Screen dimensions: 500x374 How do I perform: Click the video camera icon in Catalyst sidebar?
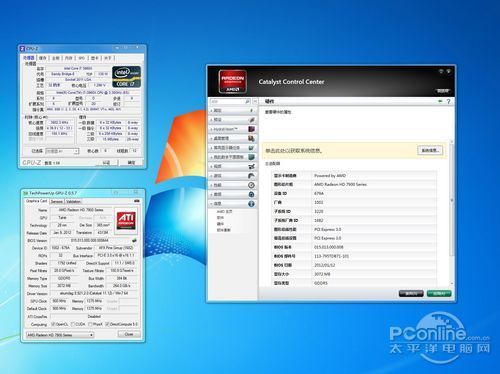tap(252, 166)
